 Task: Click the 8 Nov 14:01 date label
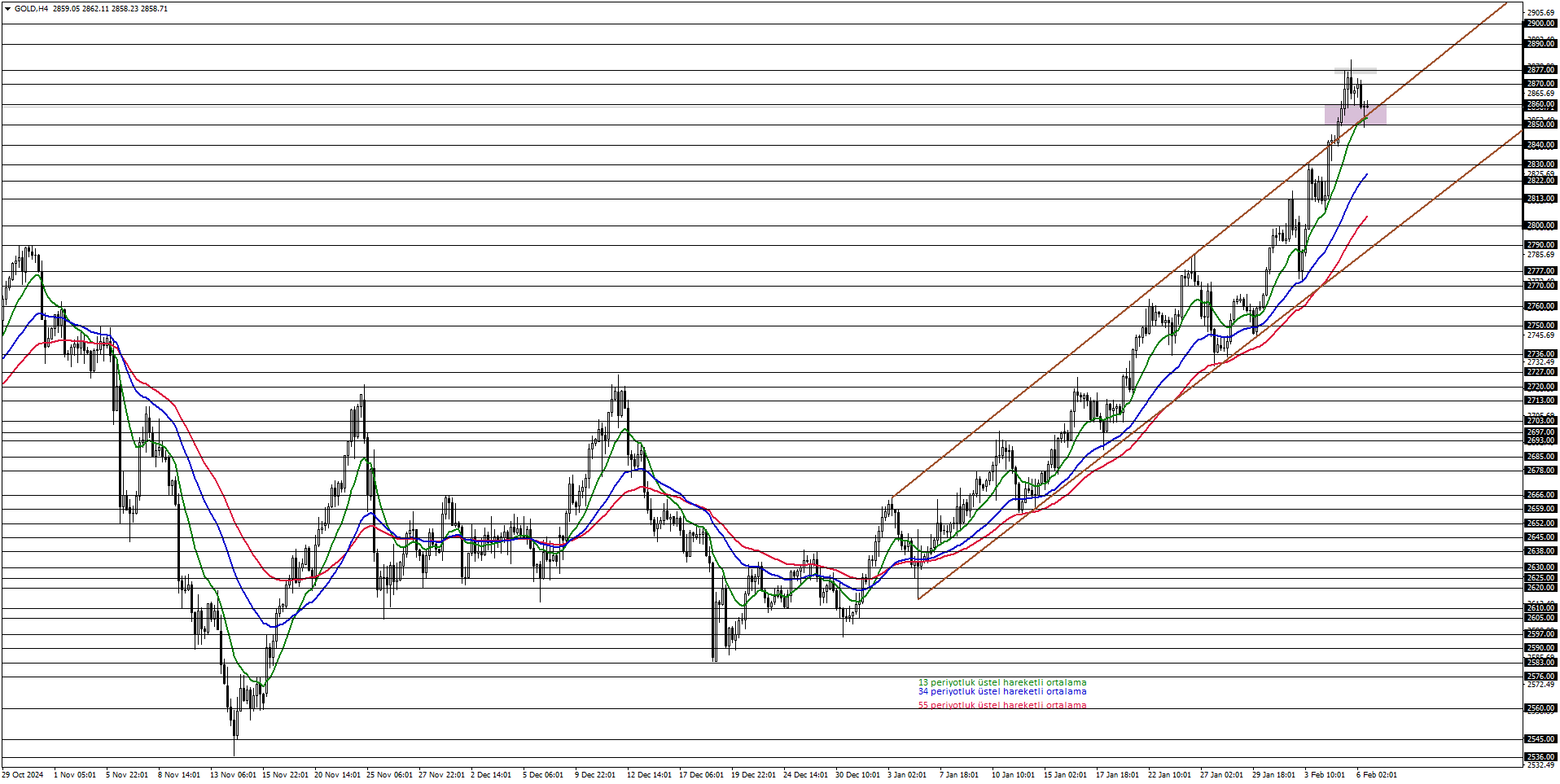(179, 775)
